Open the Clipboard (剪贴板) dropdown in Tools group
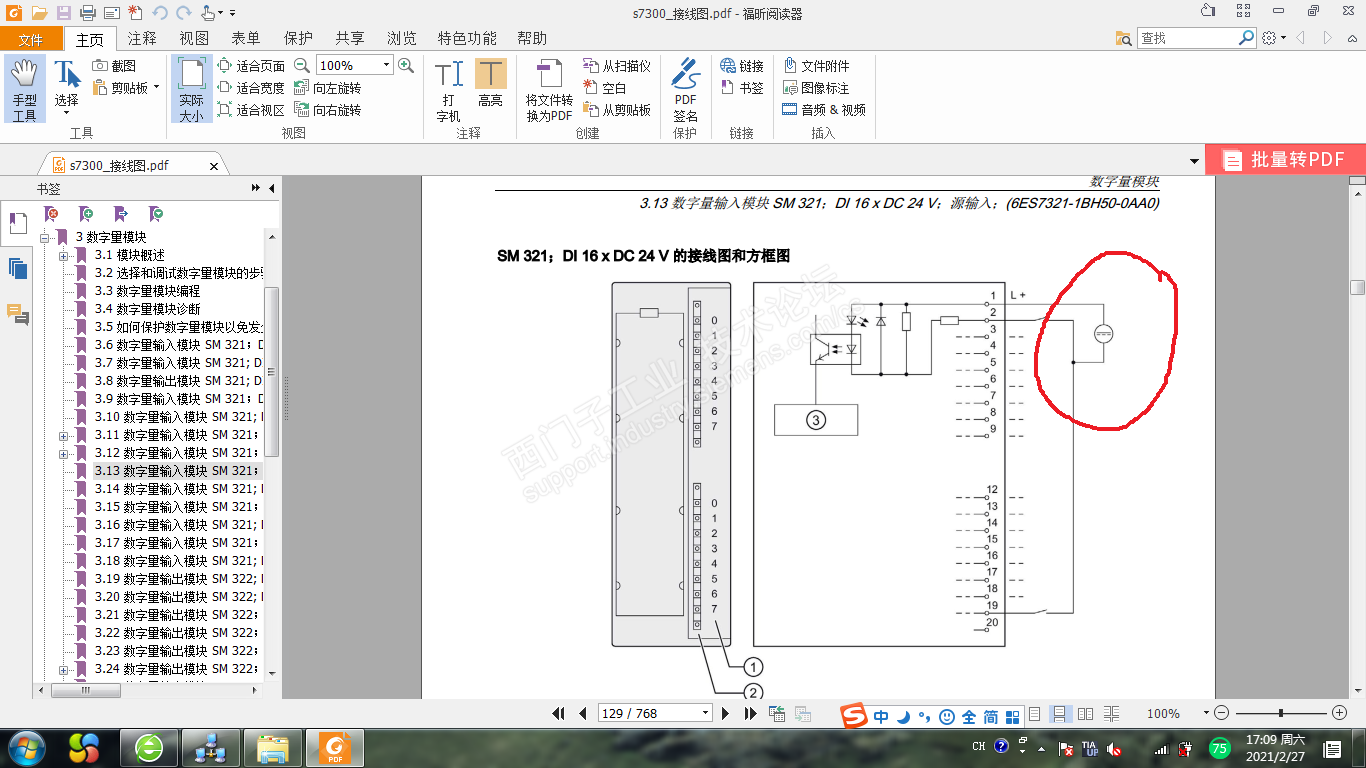 click(155, 88)
